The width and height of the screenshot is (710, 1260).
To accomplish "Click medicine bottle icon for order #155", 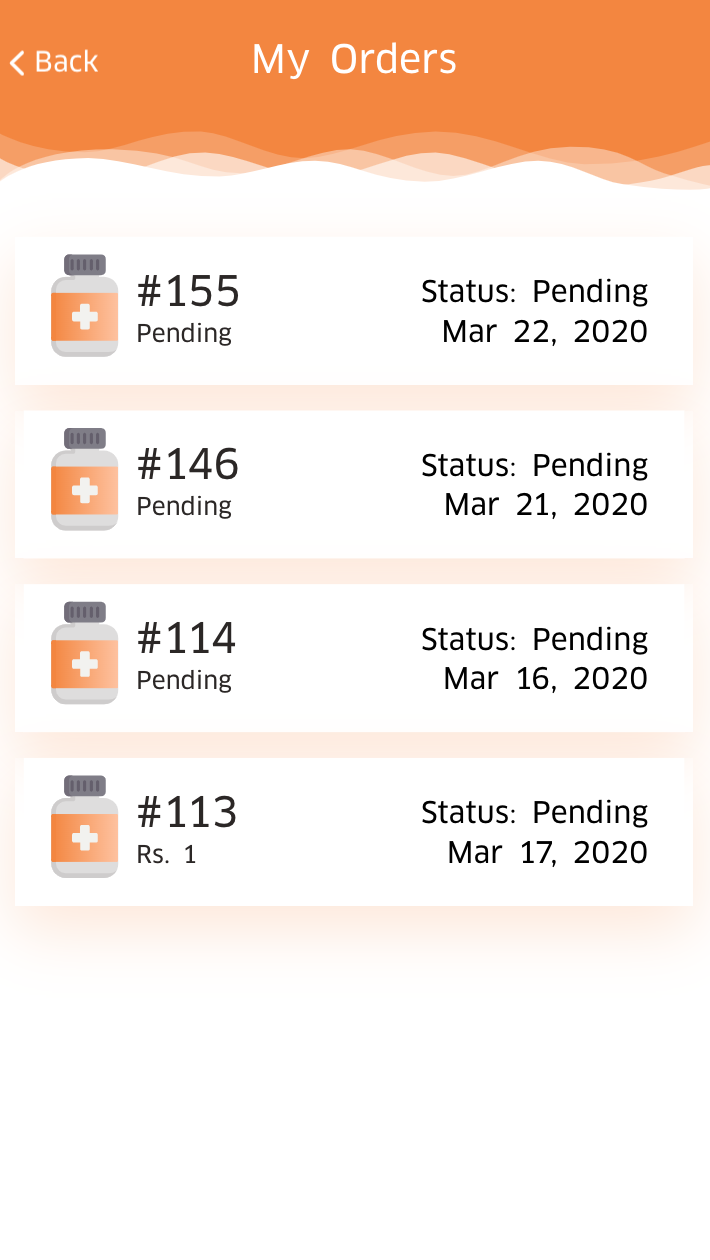I will (85, 306).
